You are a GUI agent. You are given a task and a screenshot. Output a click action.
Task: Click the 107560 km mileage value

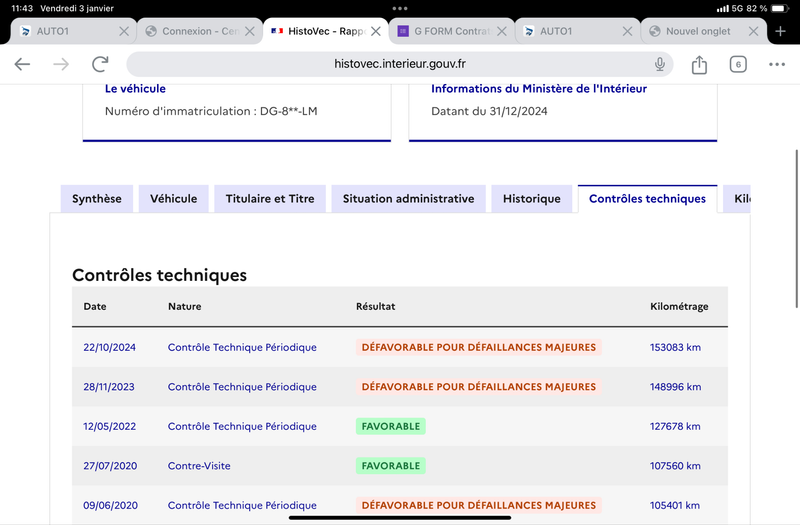point(675,466)
